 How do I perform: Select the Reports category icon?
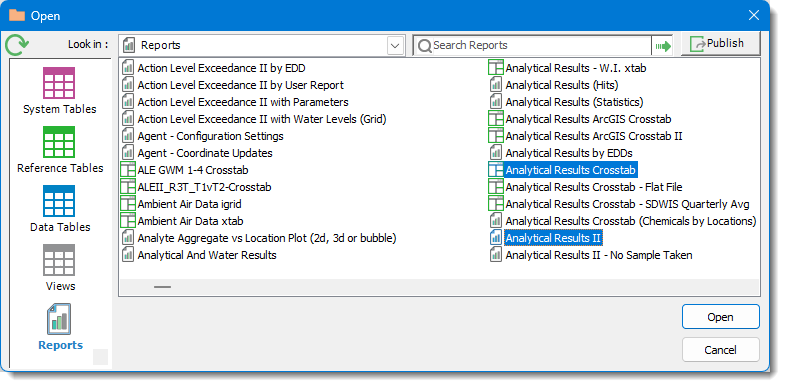(59, 319)
